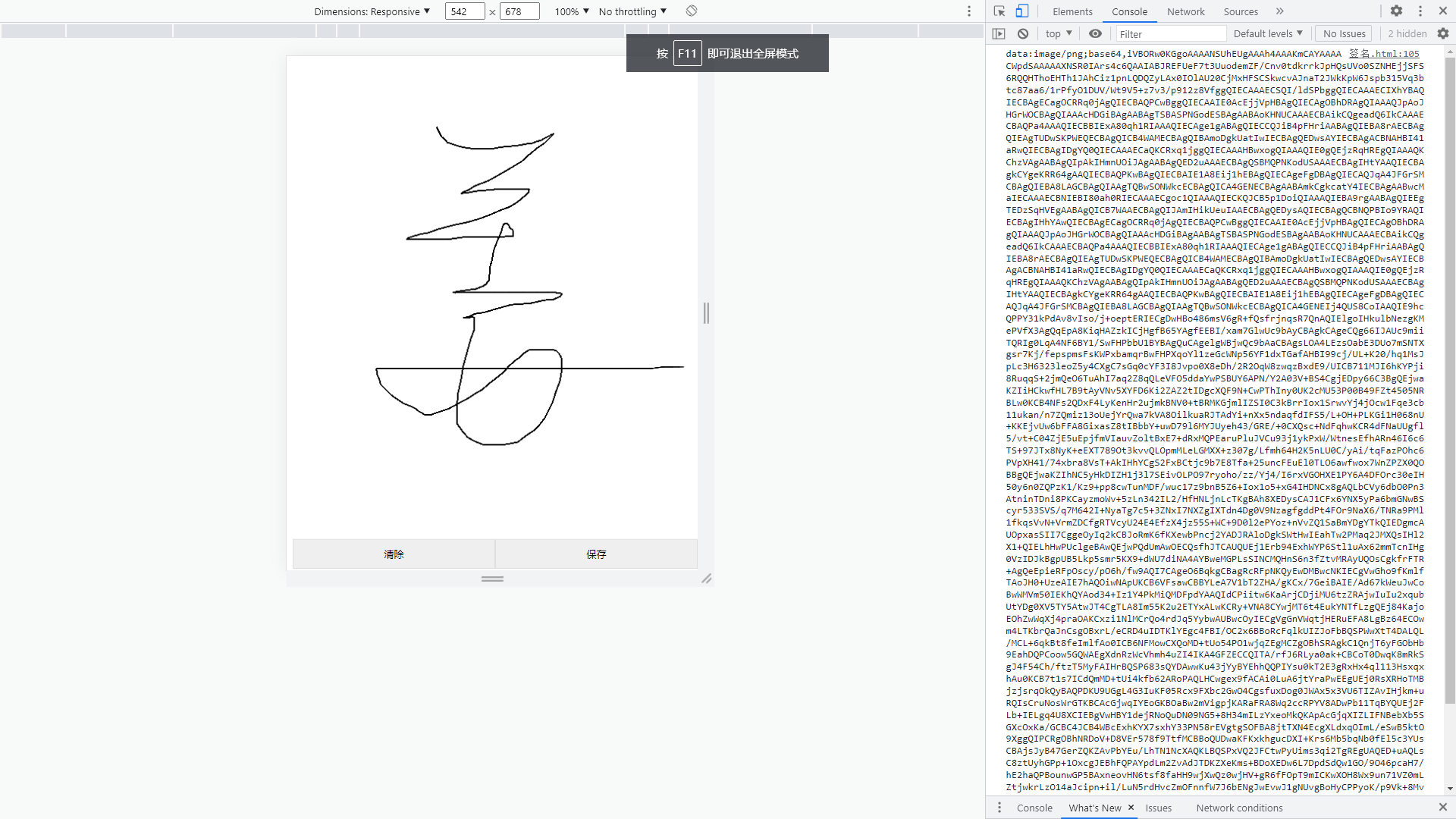Open the Elements tab
The height and width of the screenshot is (819, 1456).
1072,11
